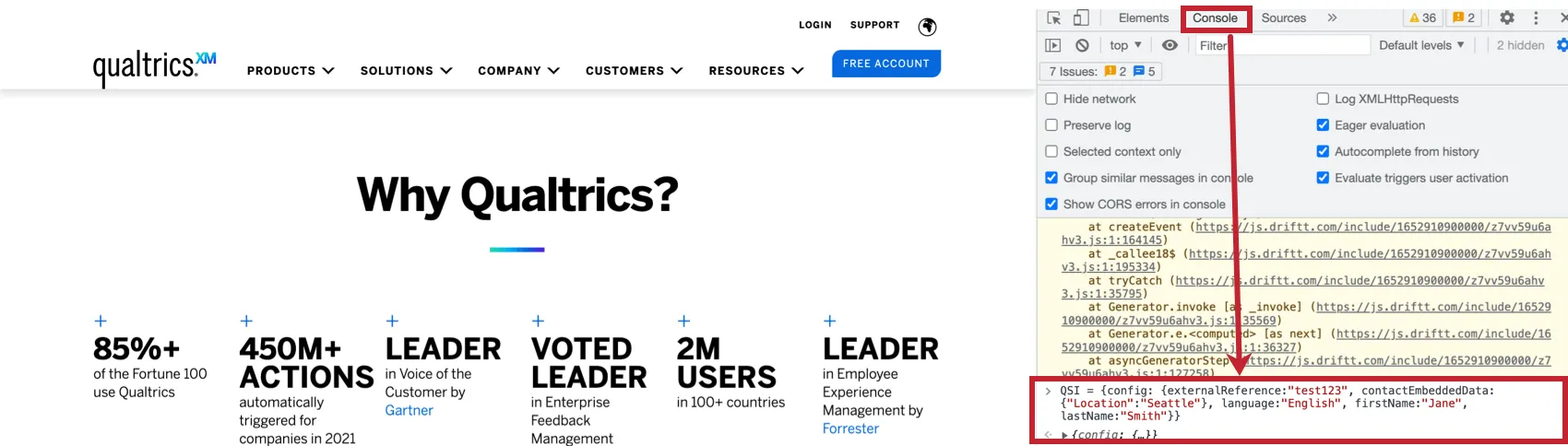Image resolution: width=1568 pixels, height=446 pixels.
Task: Open the Default levels dropdown
Action: (1421, 45)
